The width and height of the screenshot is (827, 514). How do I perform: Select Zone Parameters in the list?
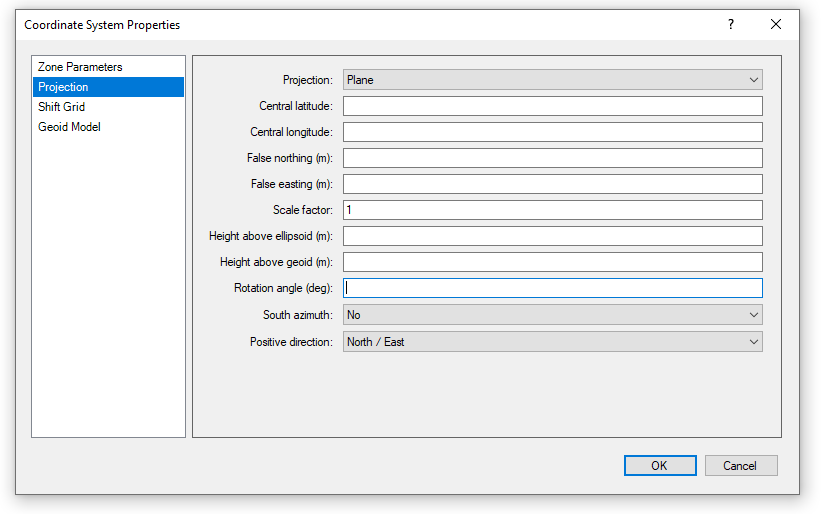[x=80, y=67]
